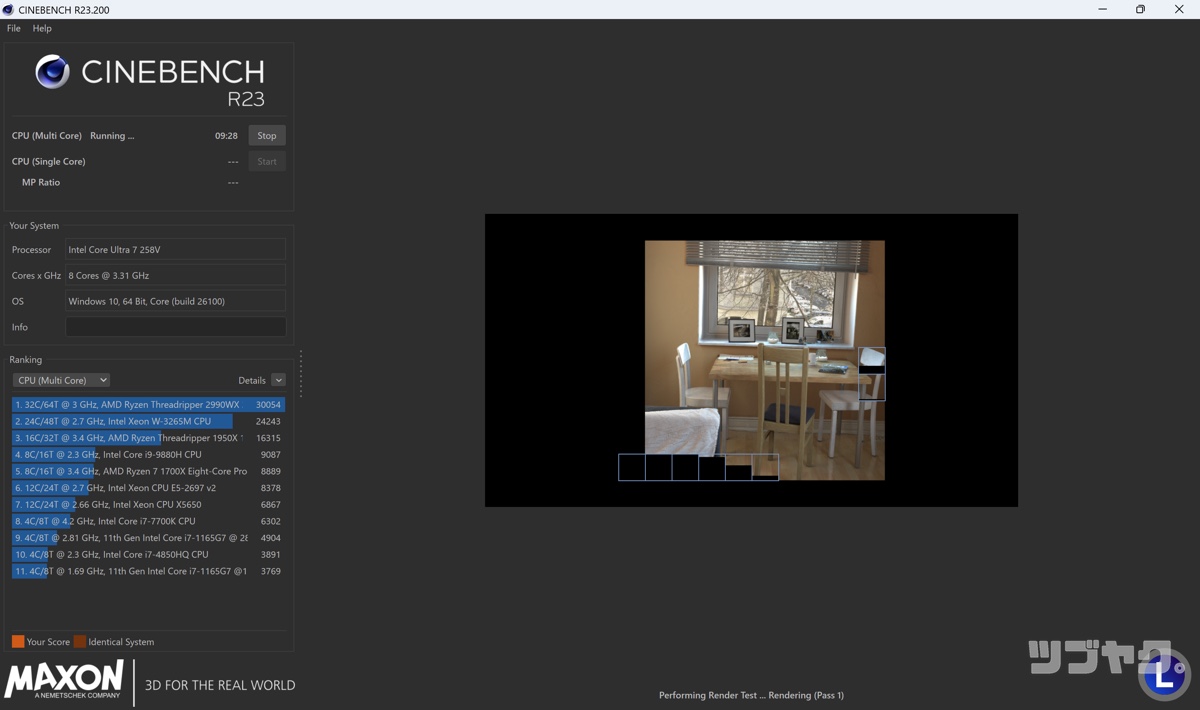Click the vertical dotted panel splitter handle
Viewport: 1200px width, 710px height.
coord(300,373)
